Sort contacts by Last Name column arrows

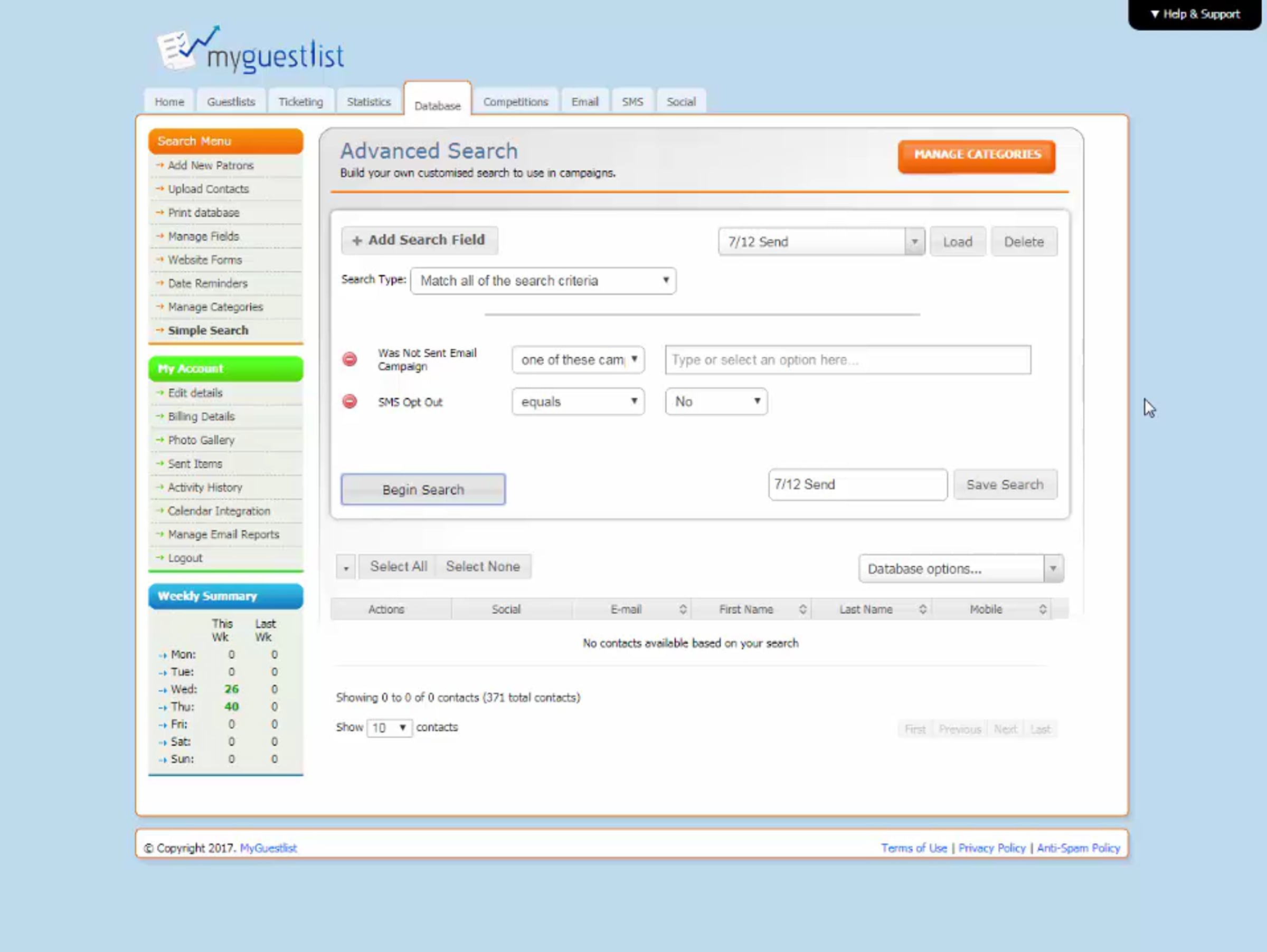point(922,610)
